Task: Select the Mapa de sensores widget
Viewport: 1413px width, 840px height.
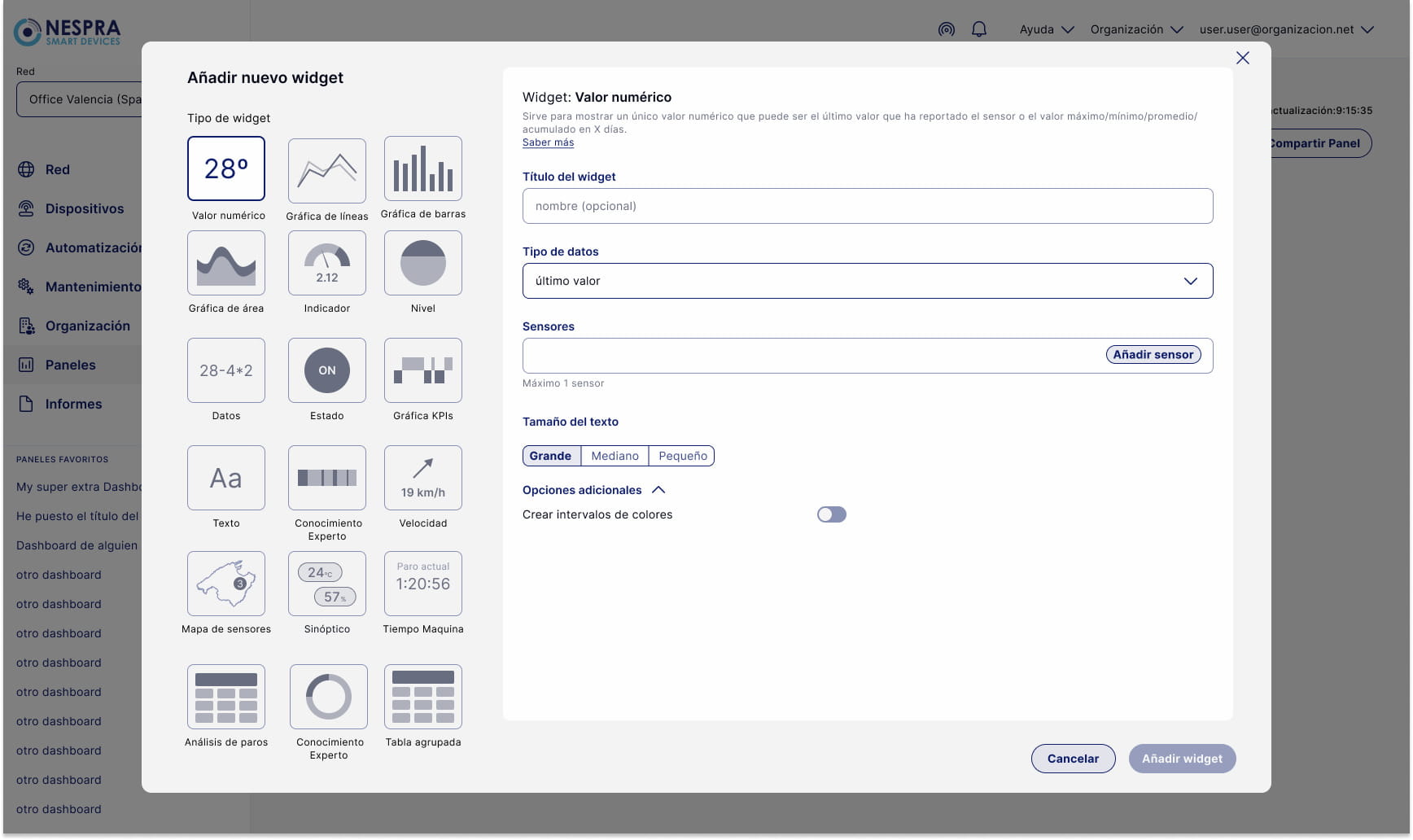Action: (x=226, y=584)
